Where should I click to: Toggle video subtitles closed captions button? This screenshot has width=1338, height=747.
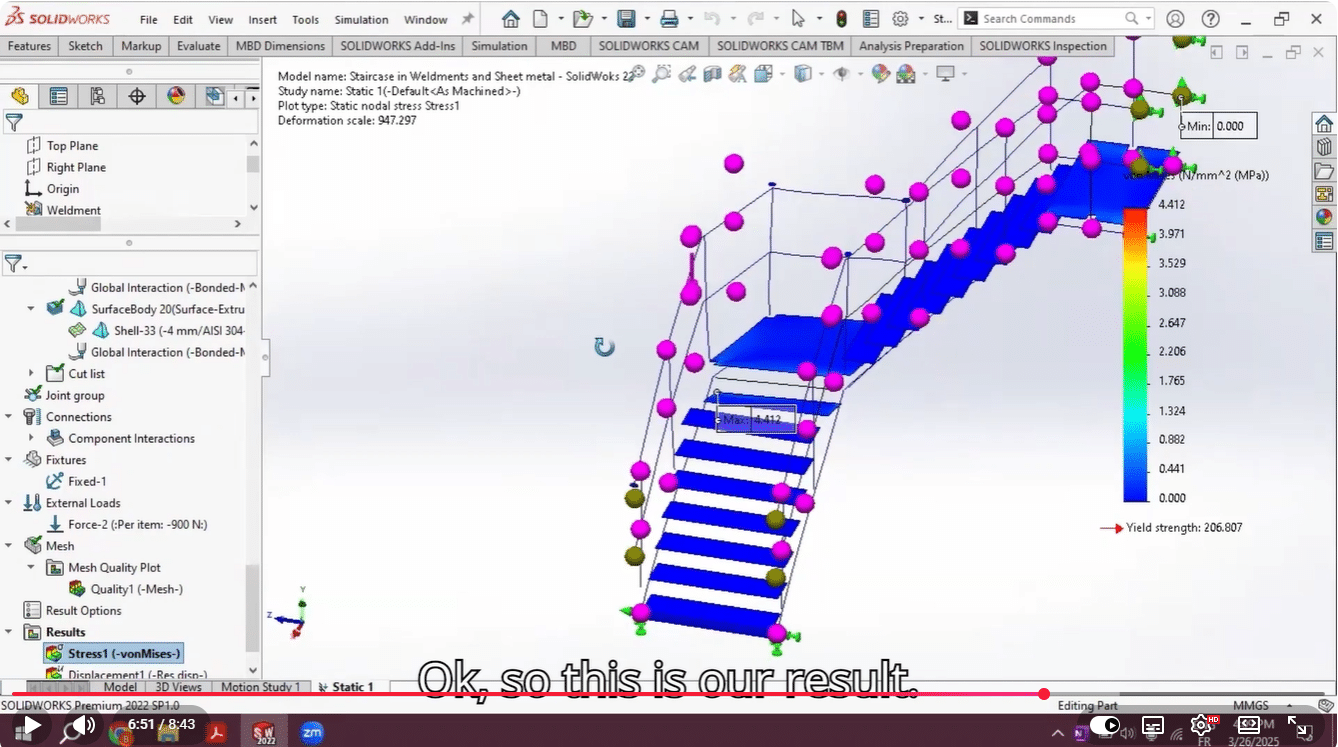[1153, 726]
